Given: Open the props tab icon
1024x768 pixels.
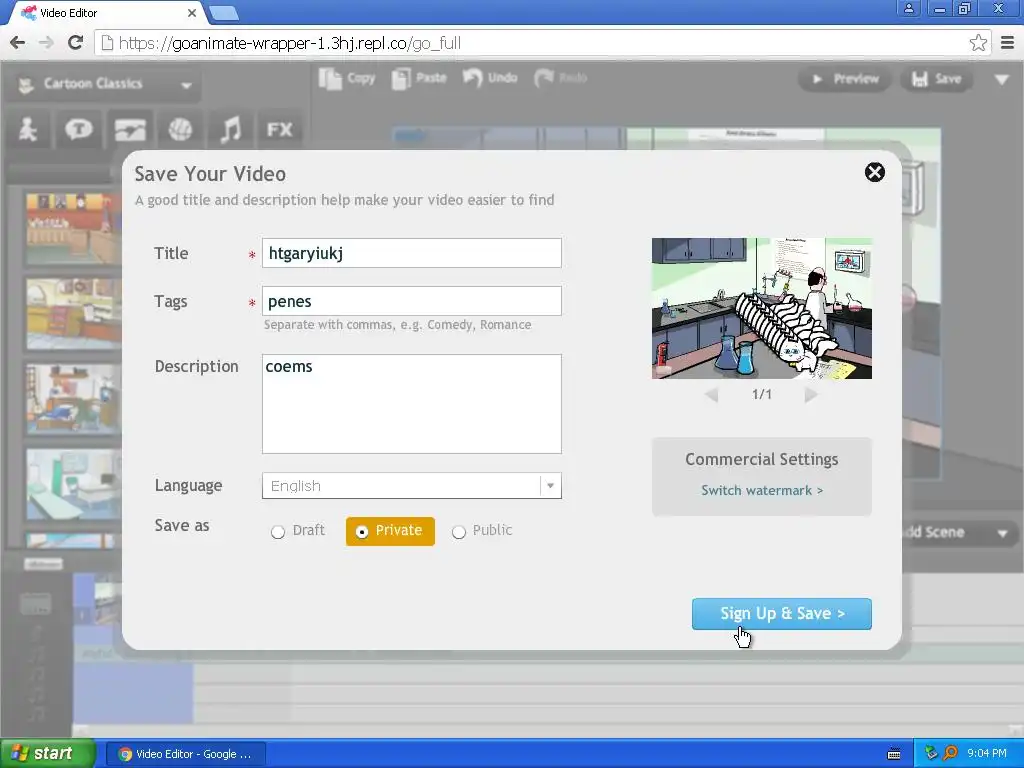Looking at the screenshot, I should coord(180,130).
